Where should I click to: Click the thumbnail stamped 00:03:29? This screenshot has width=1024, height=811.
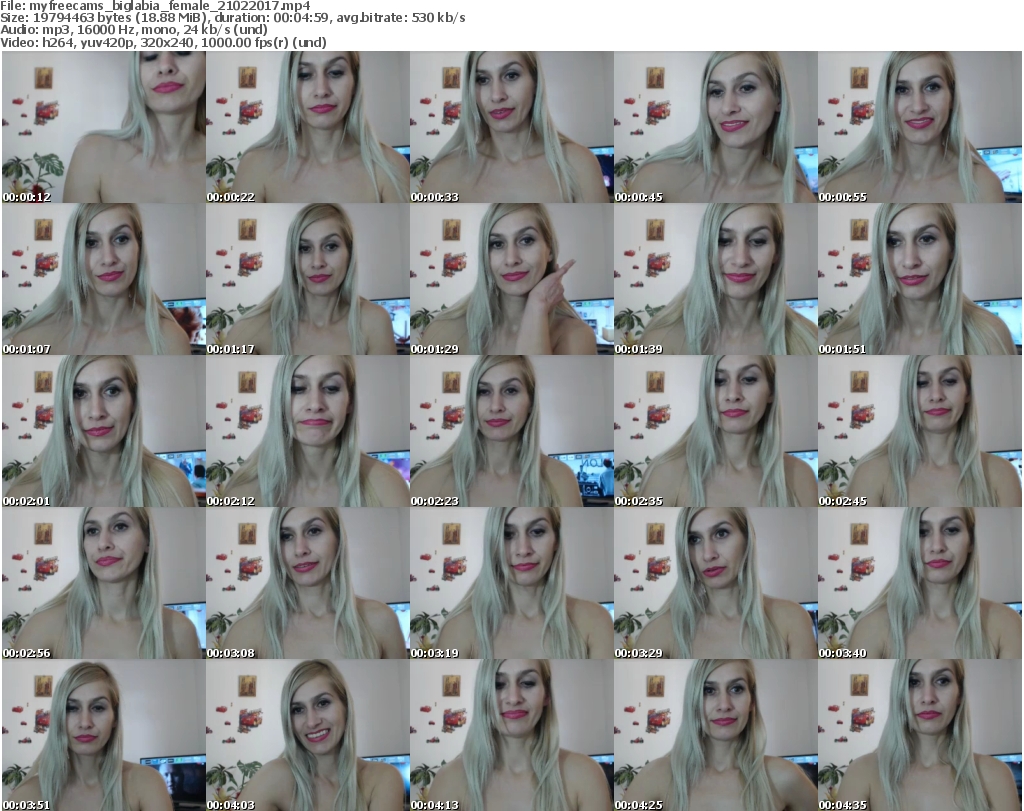715,583
